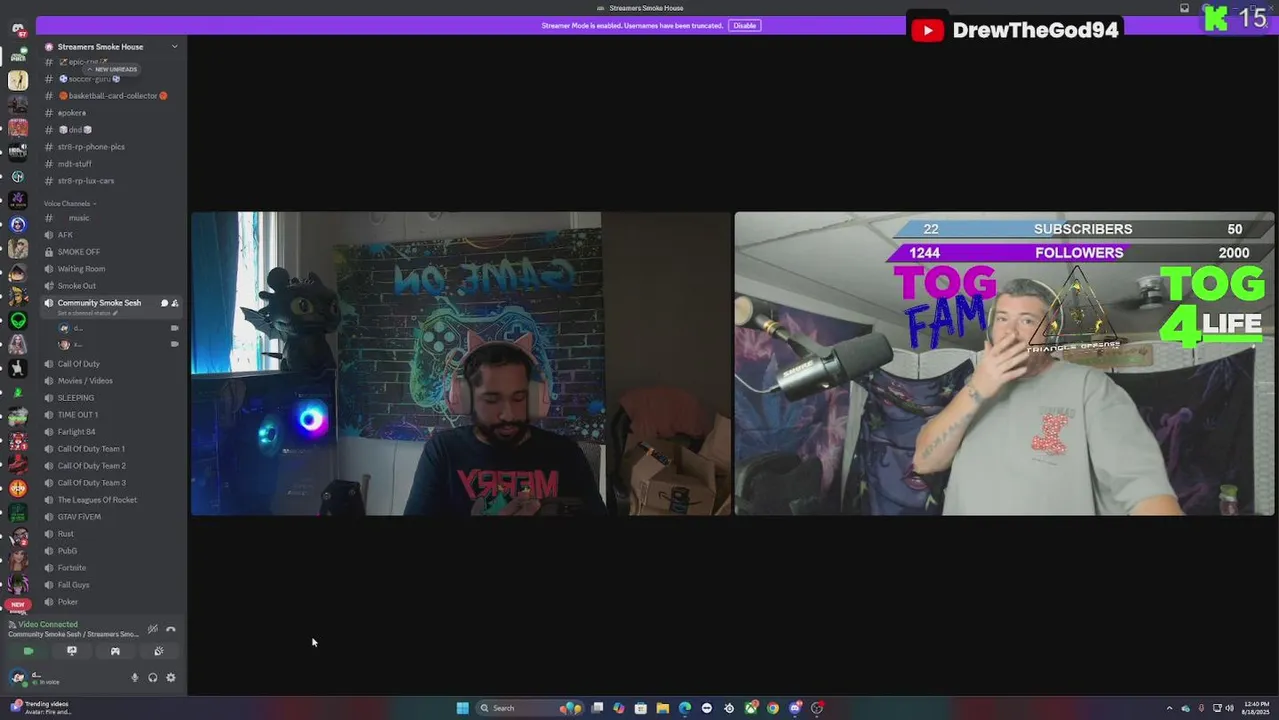Click Set a channel status link
1279x720 pixels.
(x=87, y=313)
